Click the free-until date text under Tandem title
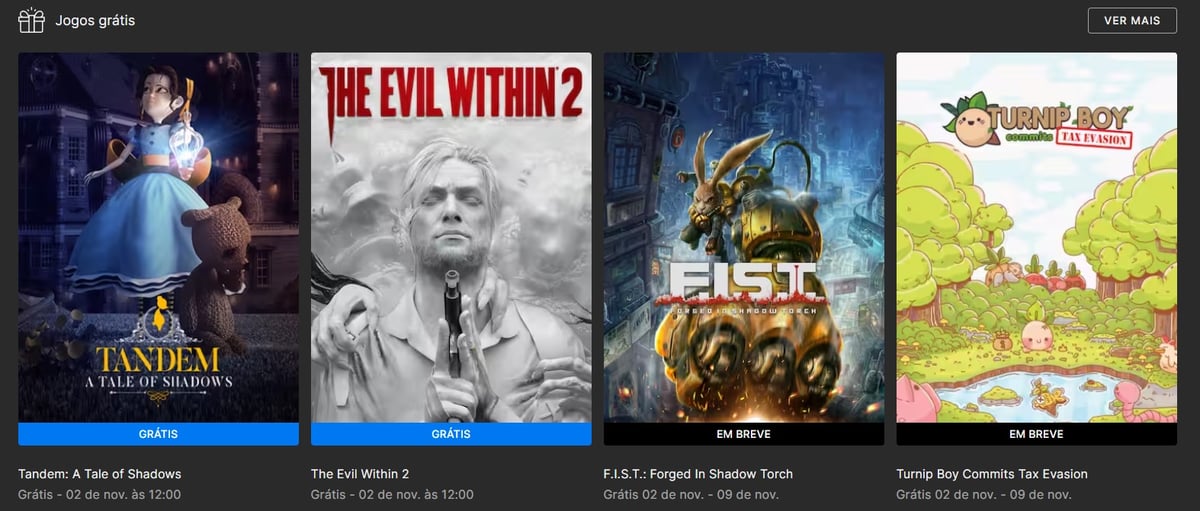1200x511 pixels. click(x=99, y=495)
